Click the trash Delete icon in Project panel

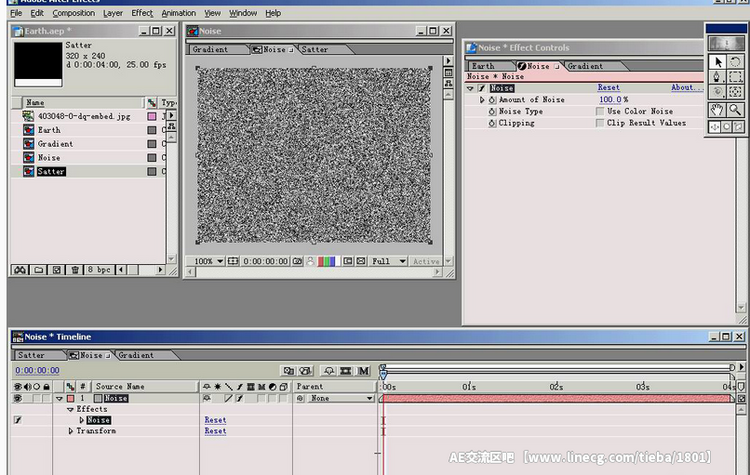[75, 270]
